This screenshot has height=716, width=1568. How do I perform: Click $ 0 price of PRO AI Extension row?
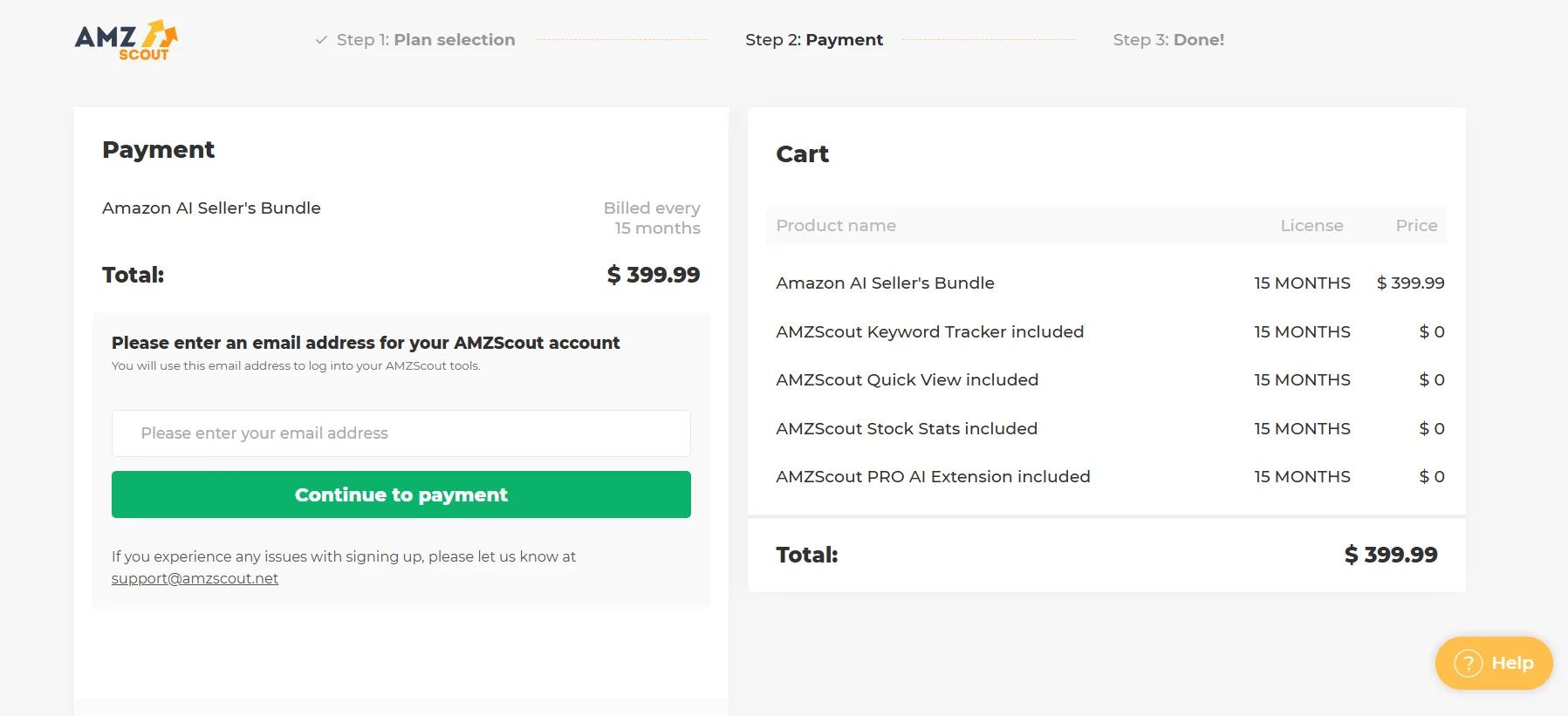coord(1432,477)
